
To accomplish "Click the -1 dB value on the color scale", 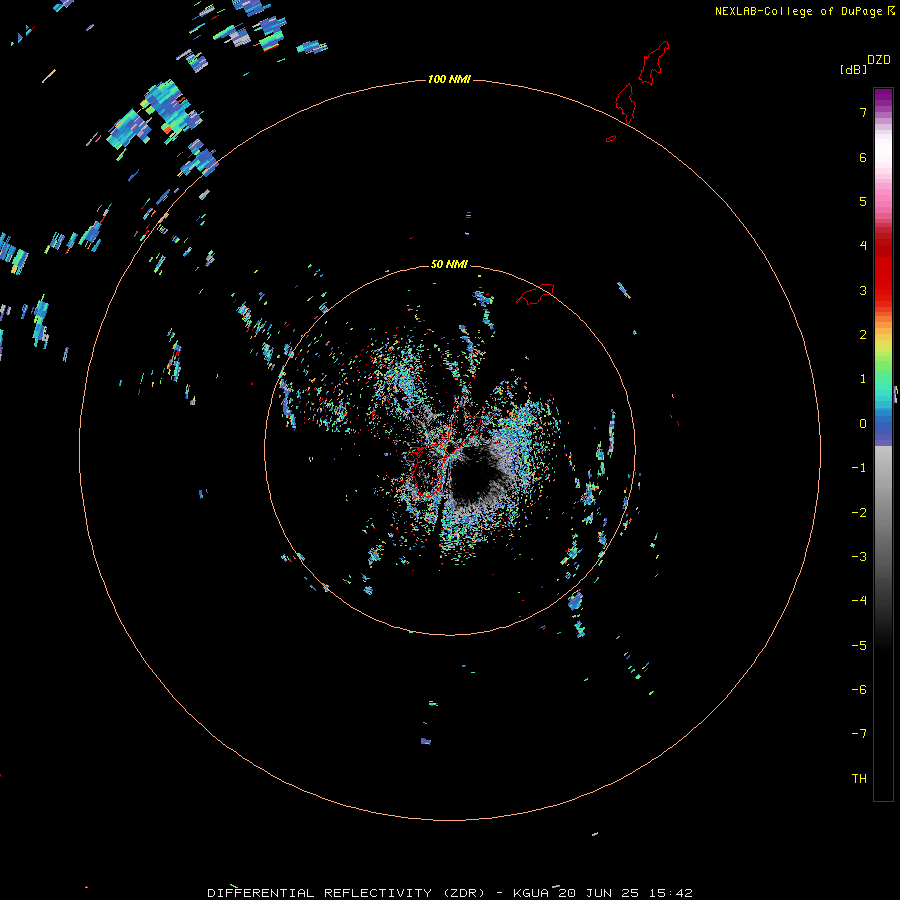I will 859,468.
